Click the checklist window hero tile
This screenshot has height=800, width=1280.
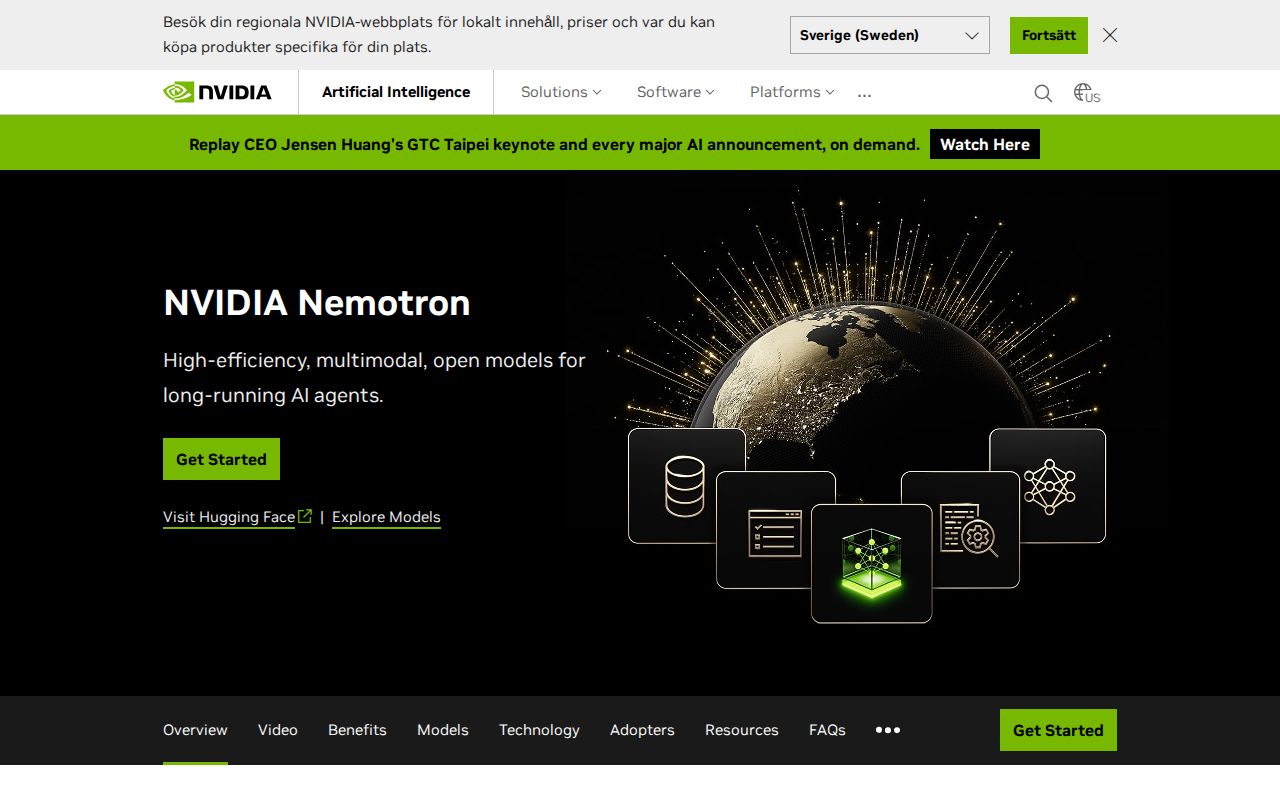point(775,530)
